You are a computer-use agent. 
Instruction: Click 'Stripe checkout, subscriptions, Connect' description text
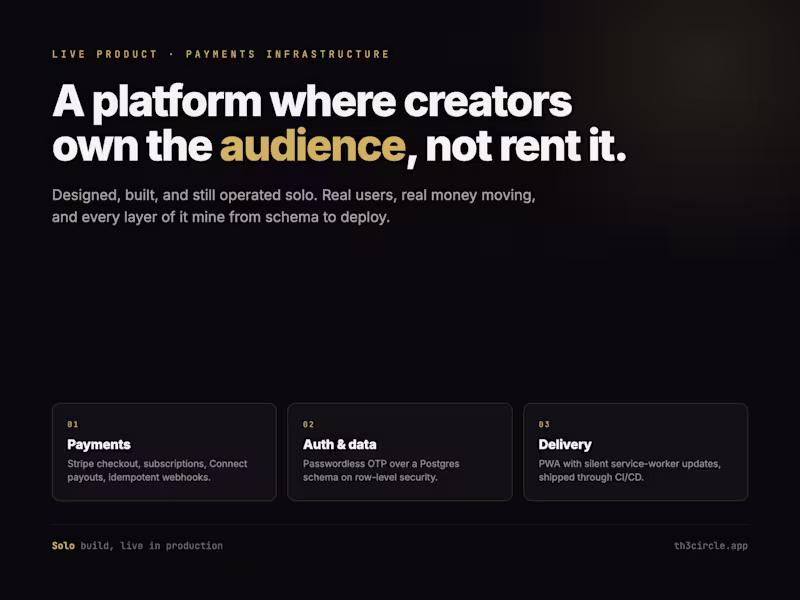157,464
